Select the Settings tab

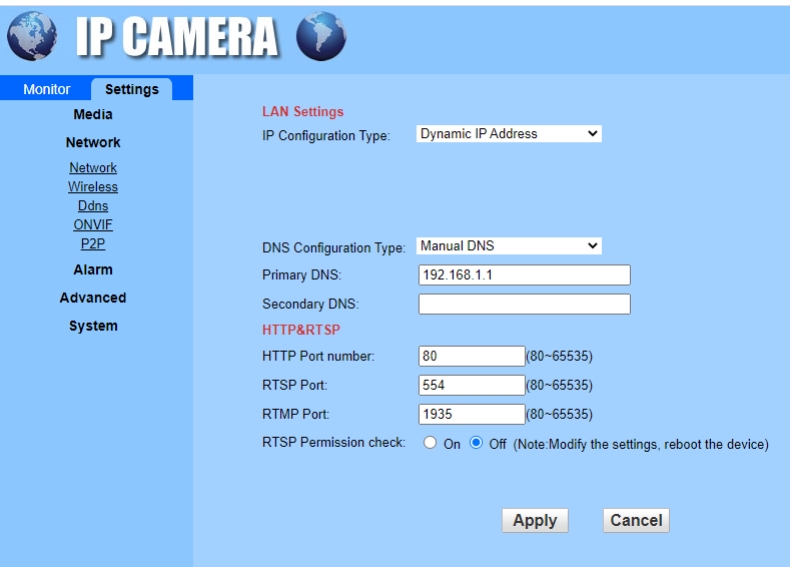[131, 89]
